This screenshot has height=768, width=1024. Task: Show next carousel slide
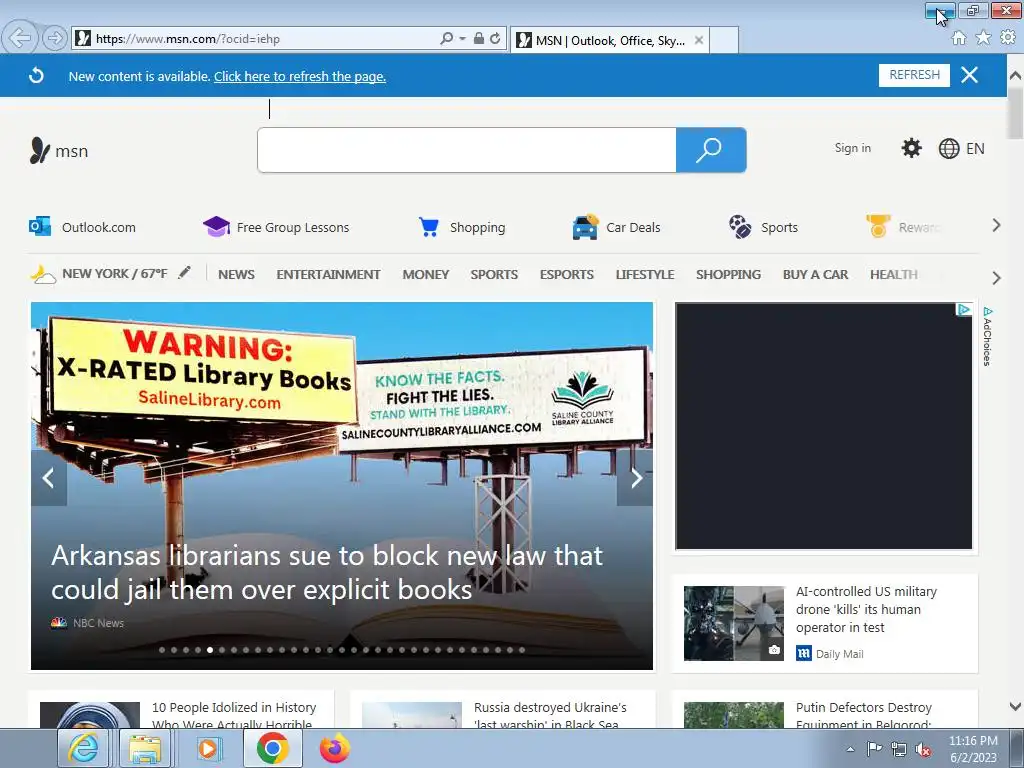(x=635, y=478)
